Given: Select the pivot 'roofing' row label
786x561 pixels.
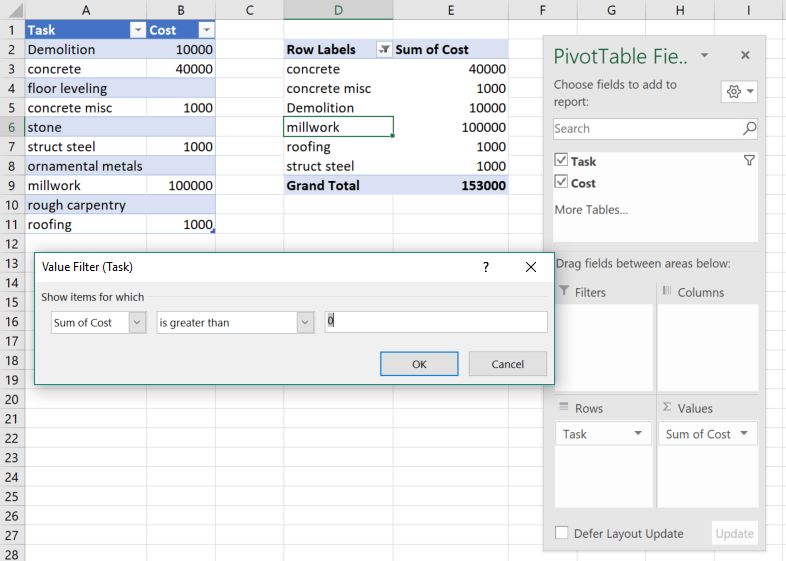Looking at the screenshot, I should pos(338,147).
